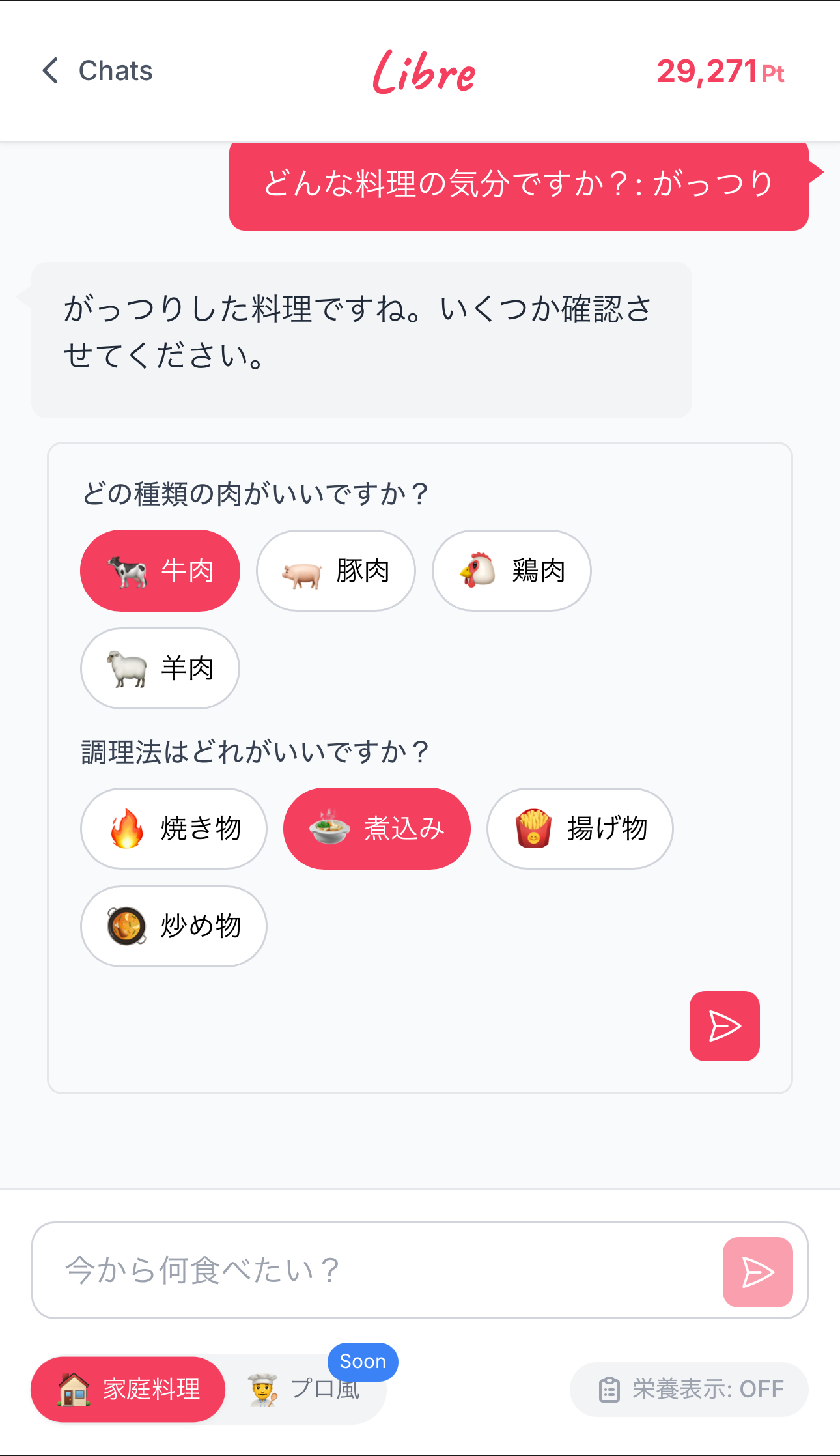The image size is (840, 1456).
Task: Select the プロ風 pro style mode
Action: point(305,1390)
